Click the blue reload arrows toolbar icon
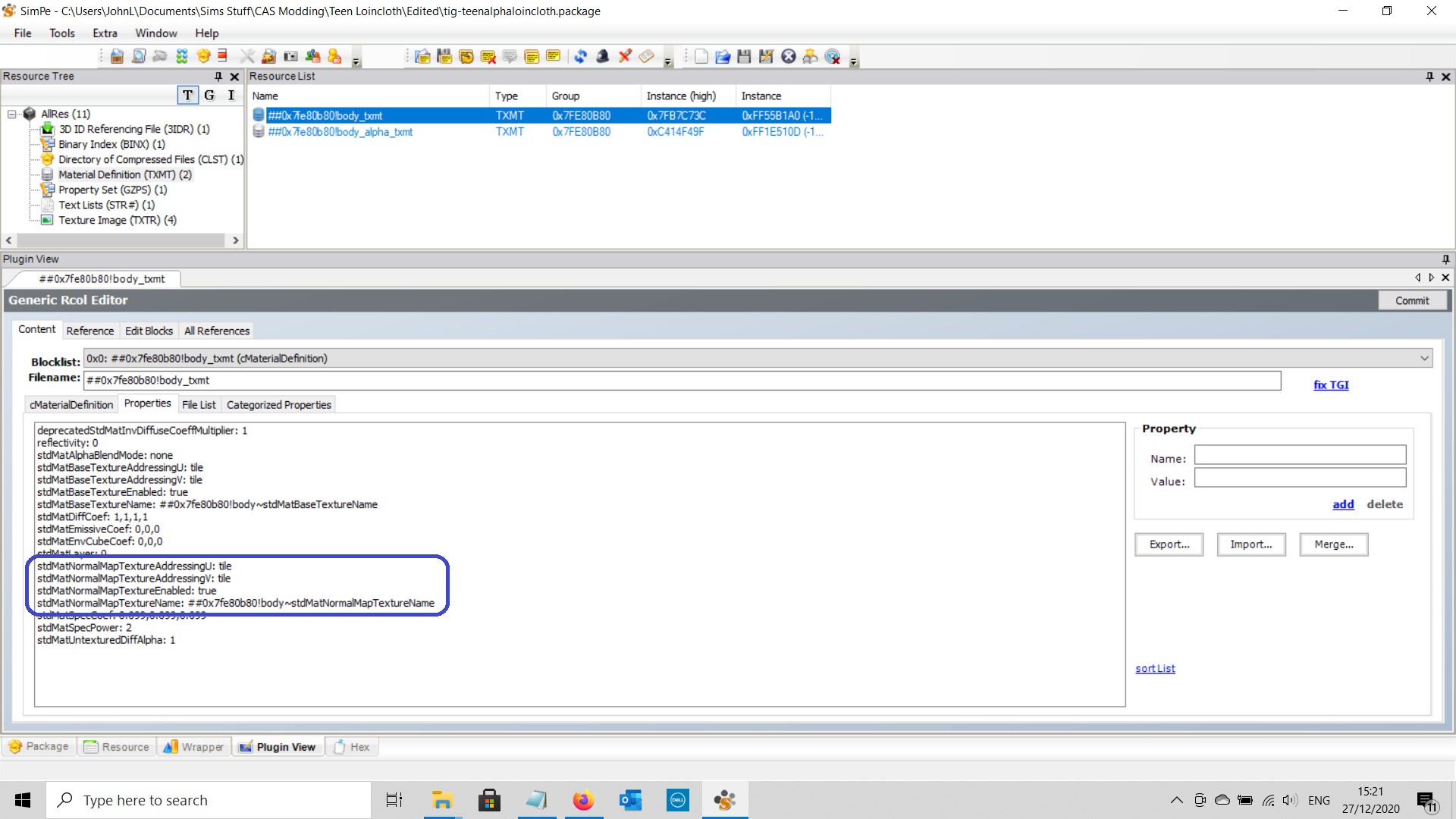The height and width of the screenshot is (819, 1456). coord(580,56)
